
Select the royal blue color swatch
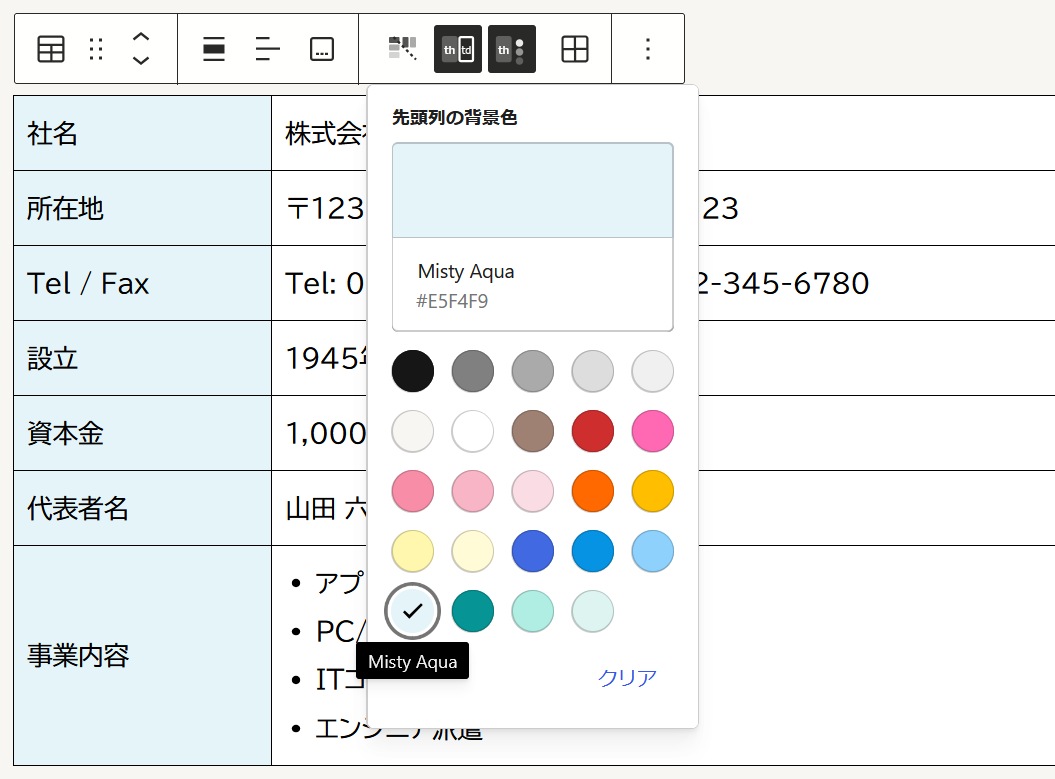pyautogui.click(x=532, y=551)
